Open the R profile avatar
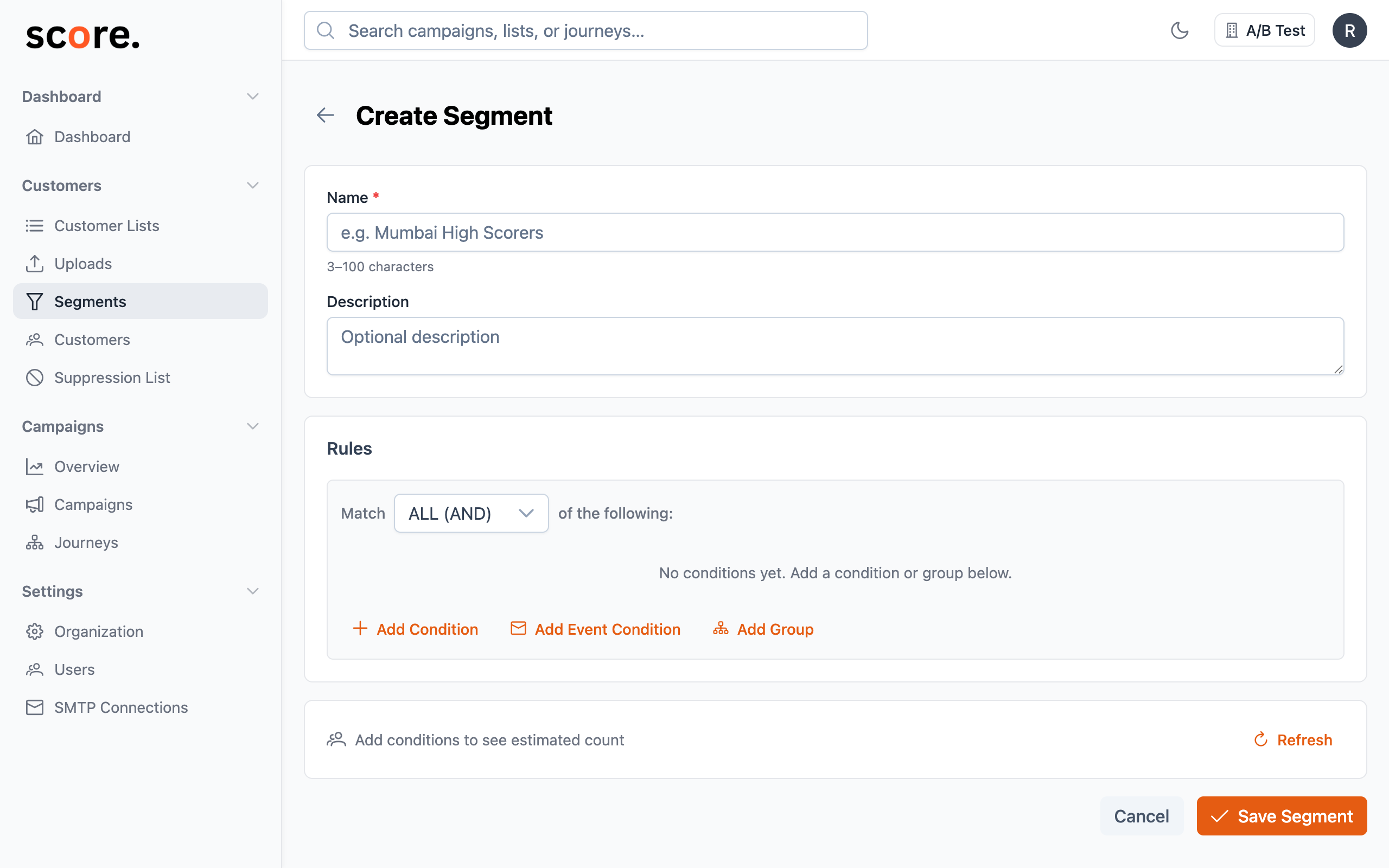The height and width of the screenshot is (868, 1389). coord(1350,30)
